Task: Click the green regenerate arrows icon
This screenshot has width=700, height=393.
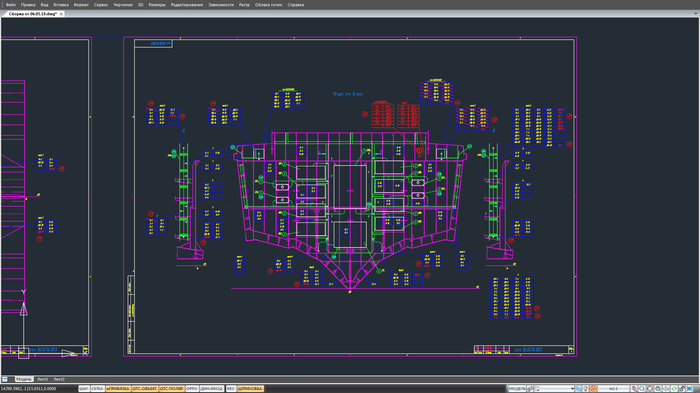Action: 674,389
